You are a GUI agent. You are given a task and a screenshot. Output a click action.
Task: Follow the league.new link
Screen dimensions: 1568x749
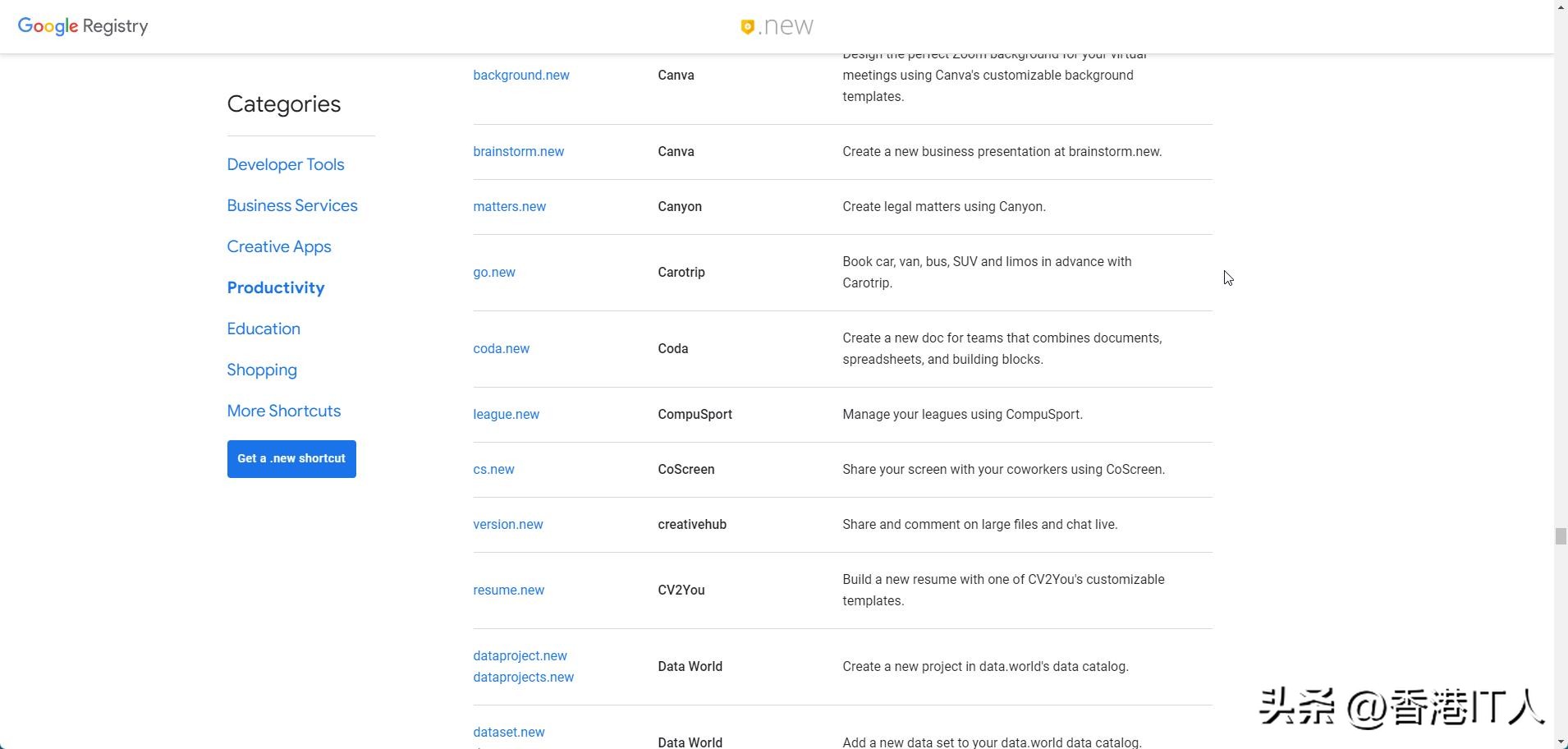click(x=507, y=414)
